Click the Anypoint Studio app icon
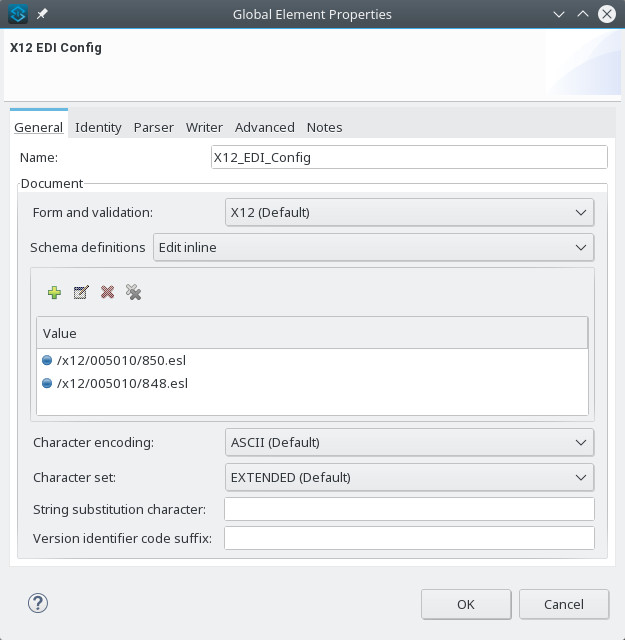Screen dimensions: 625x640 tap(18, 14)
